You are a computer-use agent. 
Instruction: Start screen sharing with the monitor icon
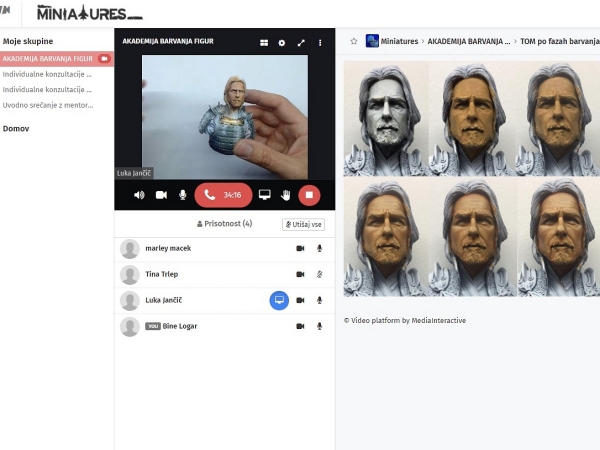(x=264, y=195)
